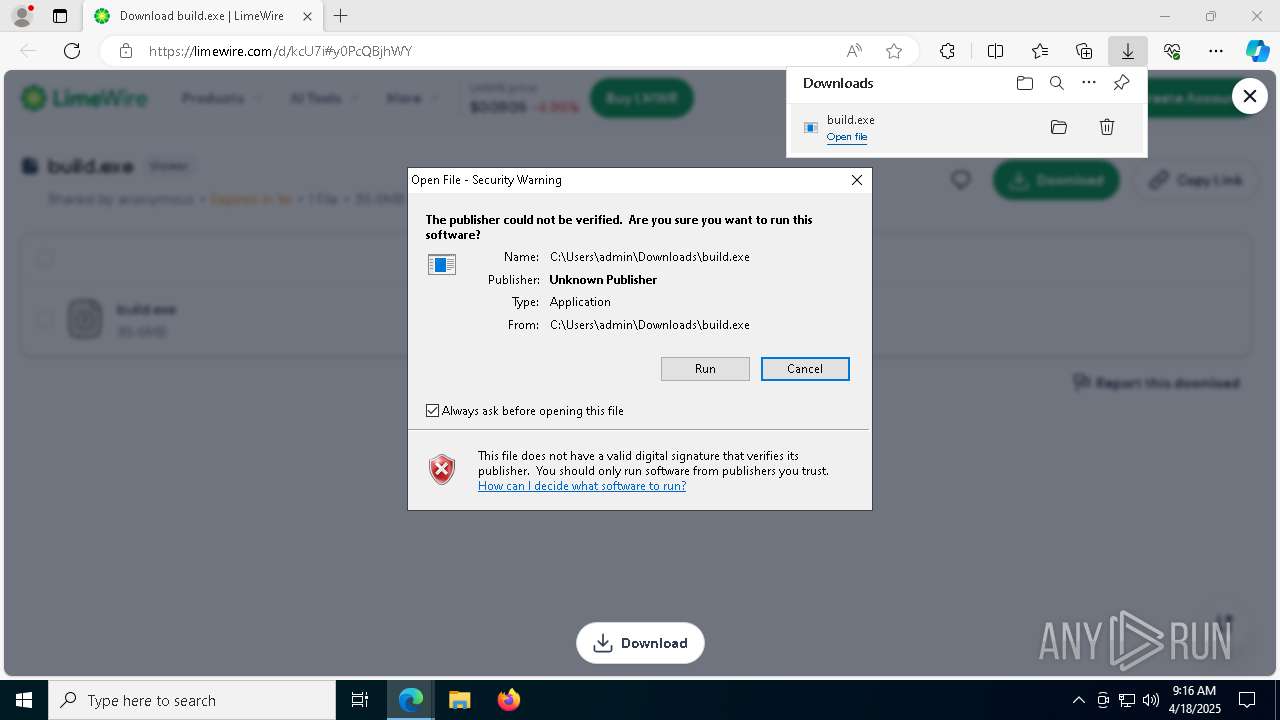Screen dimensions: 1280x720
Task: Open the Windows Start menu
Action: tap(24, 700)
